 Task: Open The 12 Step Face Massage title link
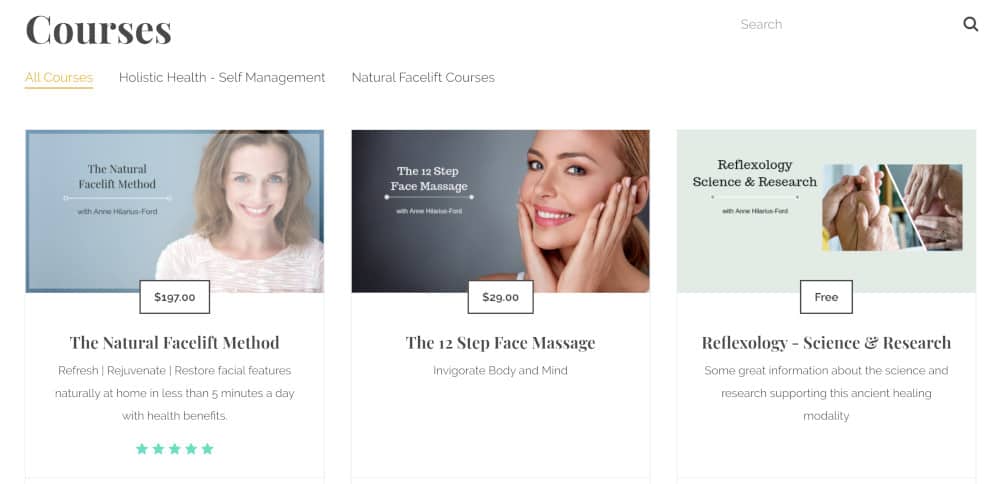tap(501, 343)
